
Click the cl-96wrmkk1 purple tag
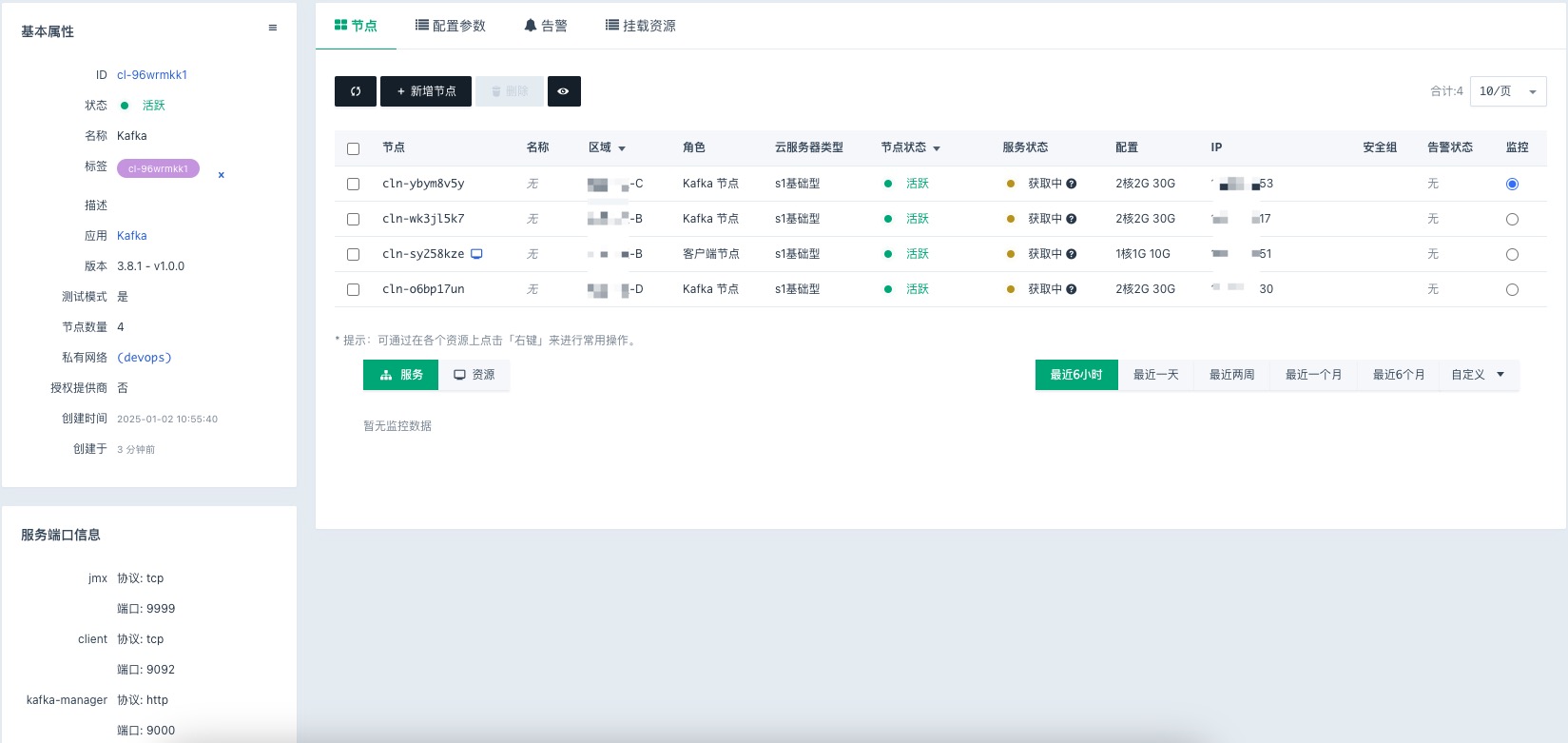(158, 168)
